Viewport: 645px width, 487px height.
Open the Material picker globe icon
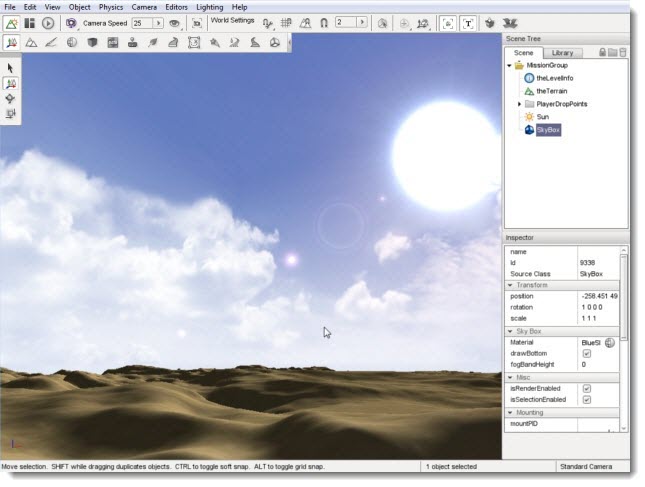[610, 342]
